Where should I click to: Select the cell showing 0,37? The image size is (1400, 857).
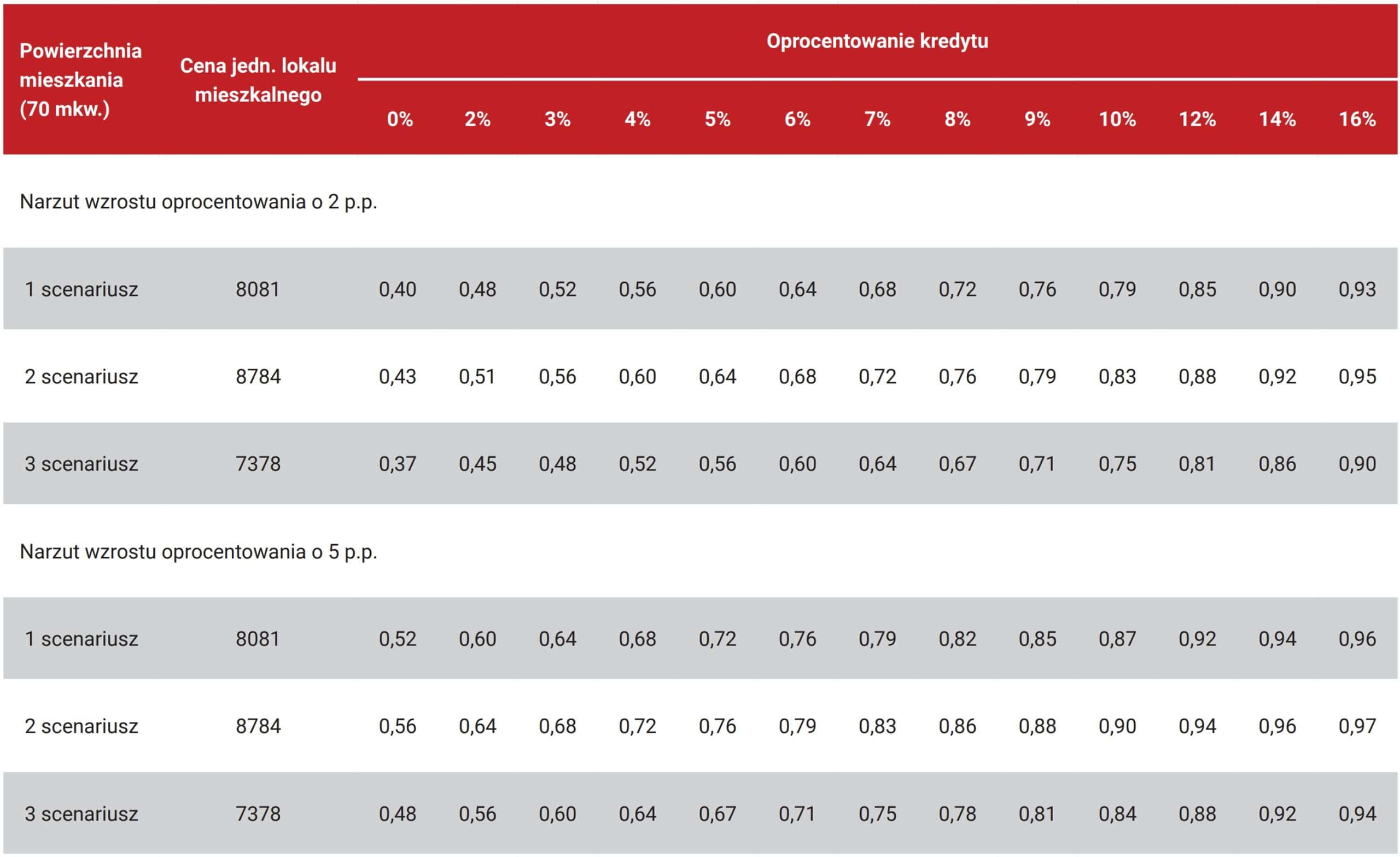[x=397, y=464]
